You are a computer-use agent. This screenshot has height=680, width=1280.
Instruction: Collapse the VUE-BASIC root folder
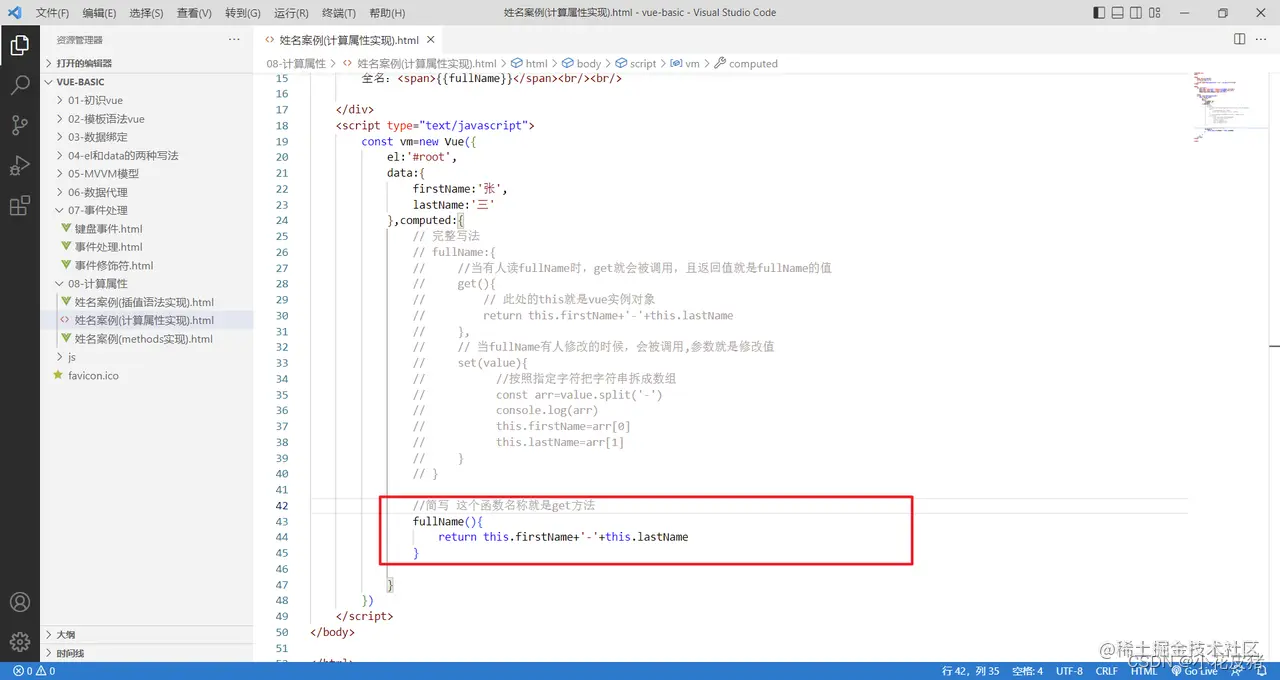pyautogui.click(x=146, y=82)
